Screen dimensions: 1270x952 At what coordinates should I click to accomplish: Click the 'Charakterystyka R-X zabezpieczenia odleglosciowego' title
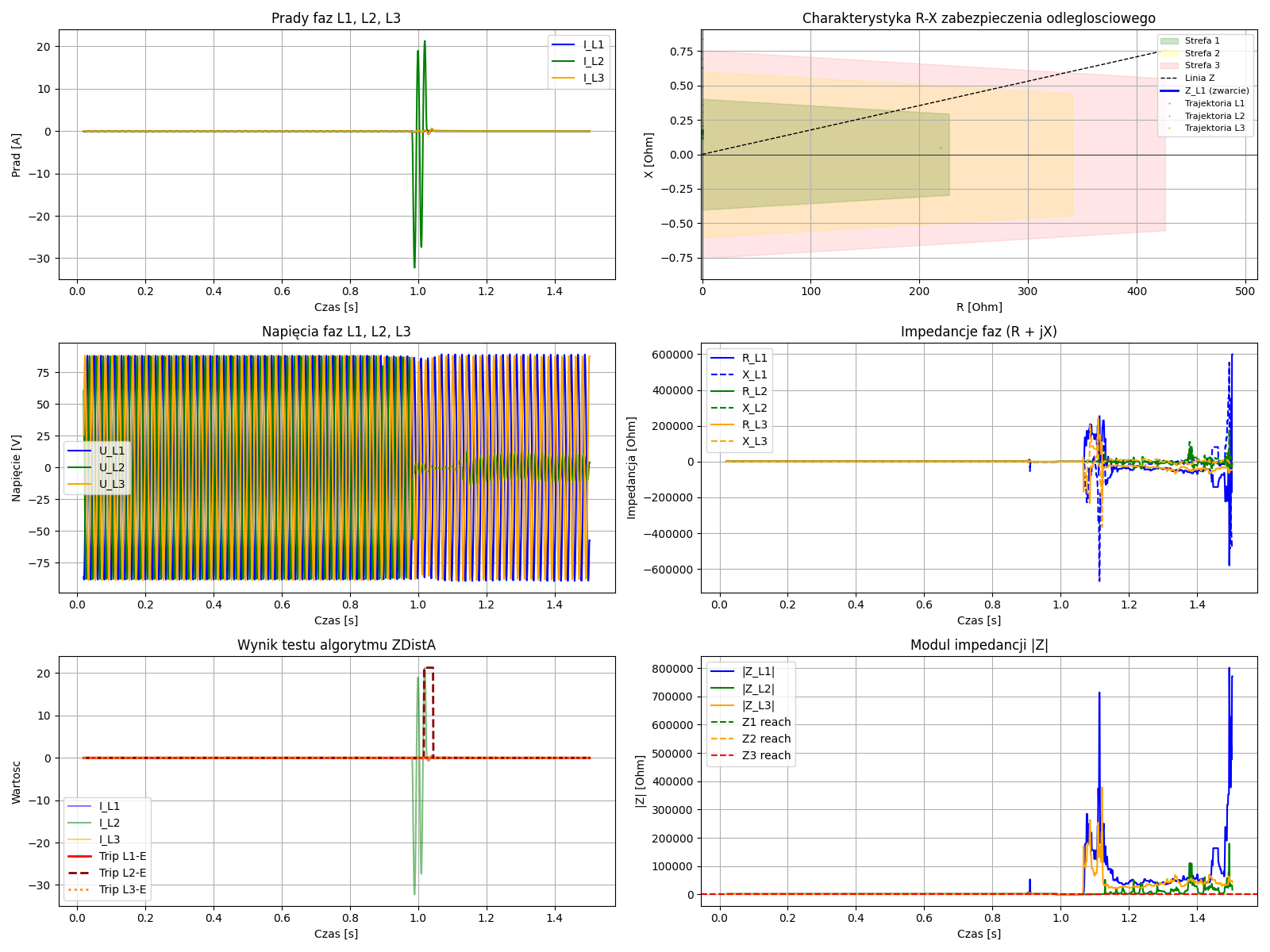[x=979, y=18]
